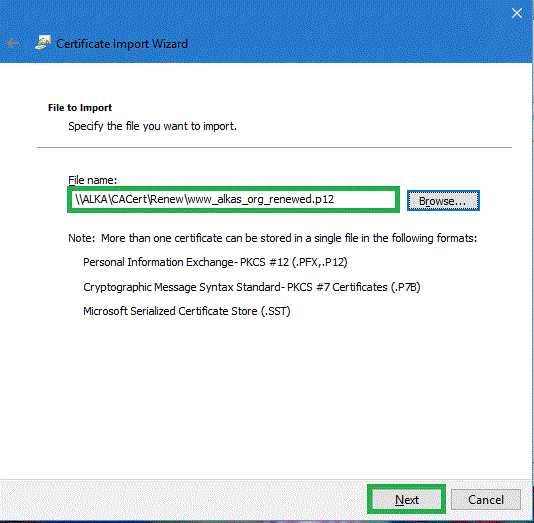
Task: Click the Note about multiple certificates
Action: pyautogui.click(x=272, y=238)
